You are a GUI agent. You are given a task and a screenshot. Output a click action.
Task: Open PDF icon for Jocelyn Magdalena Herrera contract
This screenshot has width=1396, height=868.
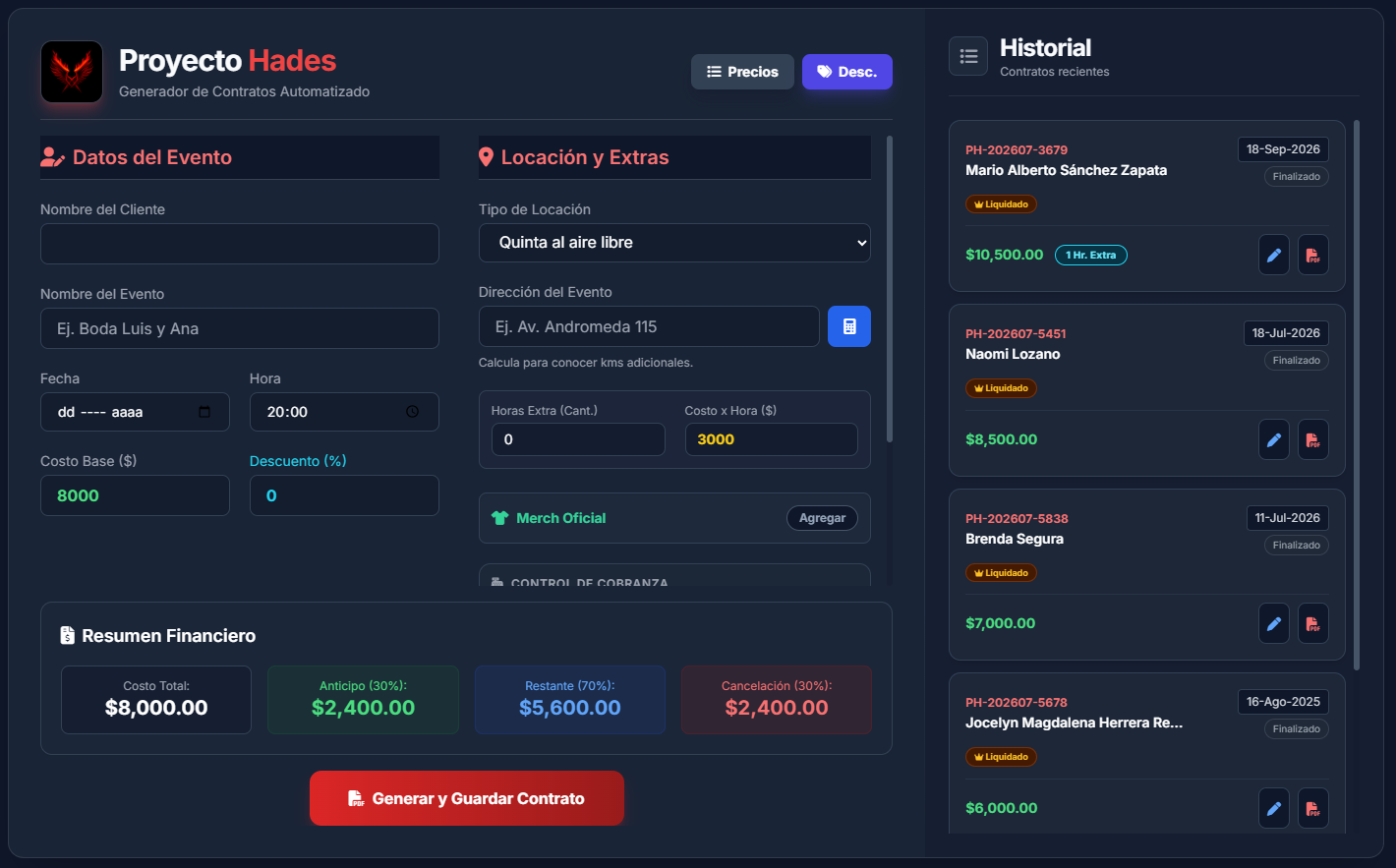1313,808
